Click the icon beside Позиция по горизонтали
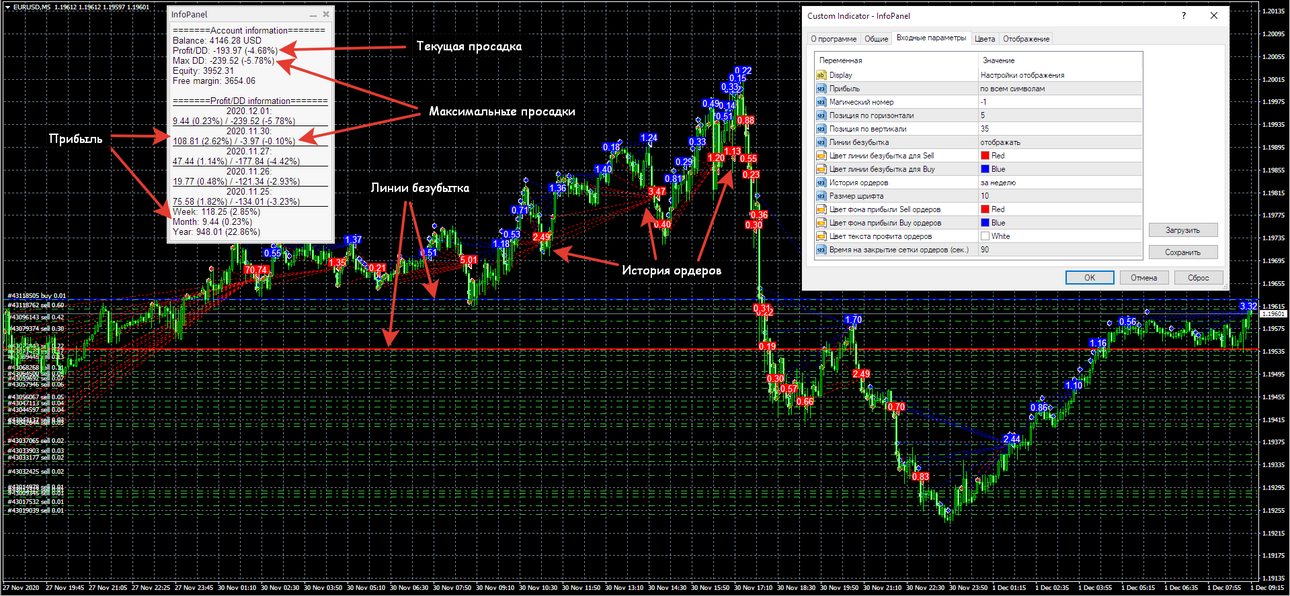The width and height of the screenshot is (1290, 596). [x=821, y=115]
